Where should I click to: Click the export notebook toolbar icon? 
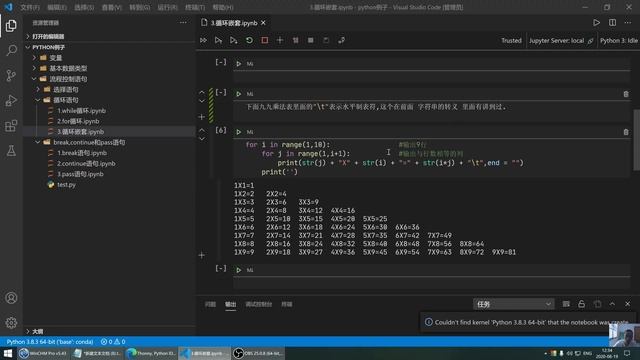click(x=341, y=40)
